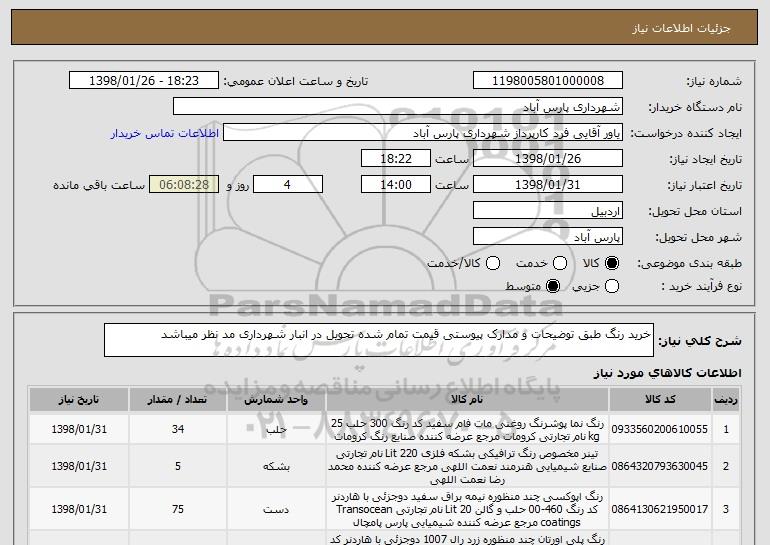Viewport: 770px width, 545px height.
Task: Click the general description text box خرید رنگ
Action: [379, 340]
